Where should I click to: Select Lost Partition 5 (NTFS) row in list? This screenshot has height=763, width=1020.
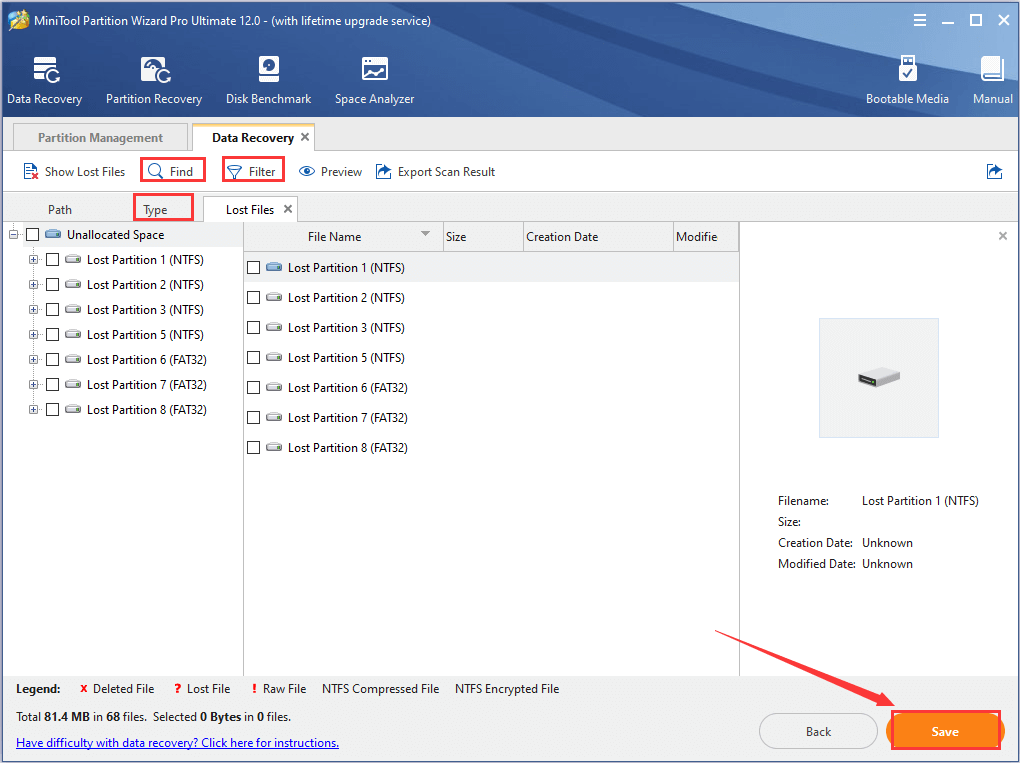[x=491, y=357]
